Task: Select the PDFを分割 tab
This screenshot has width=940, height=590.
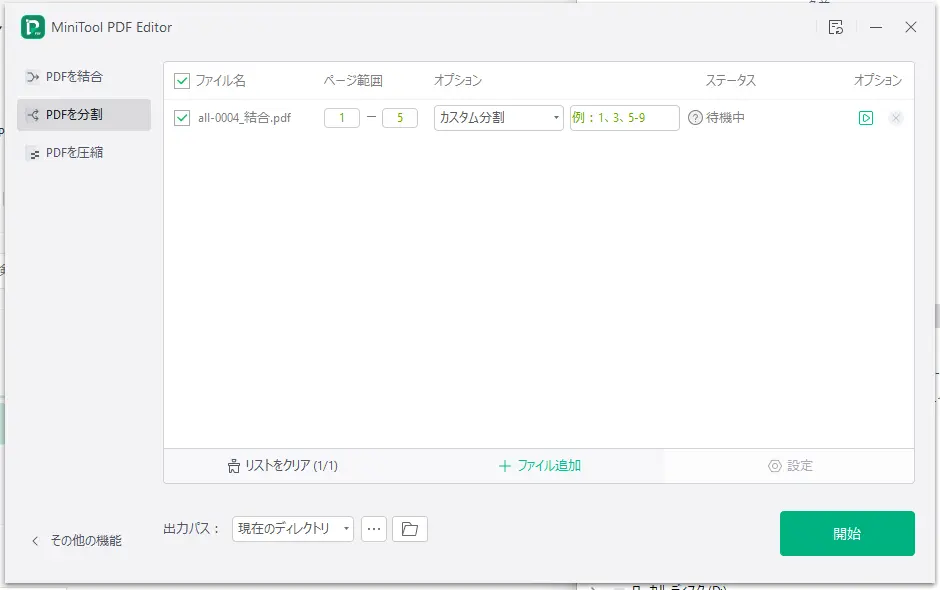Action: click(x=84, y=115)
